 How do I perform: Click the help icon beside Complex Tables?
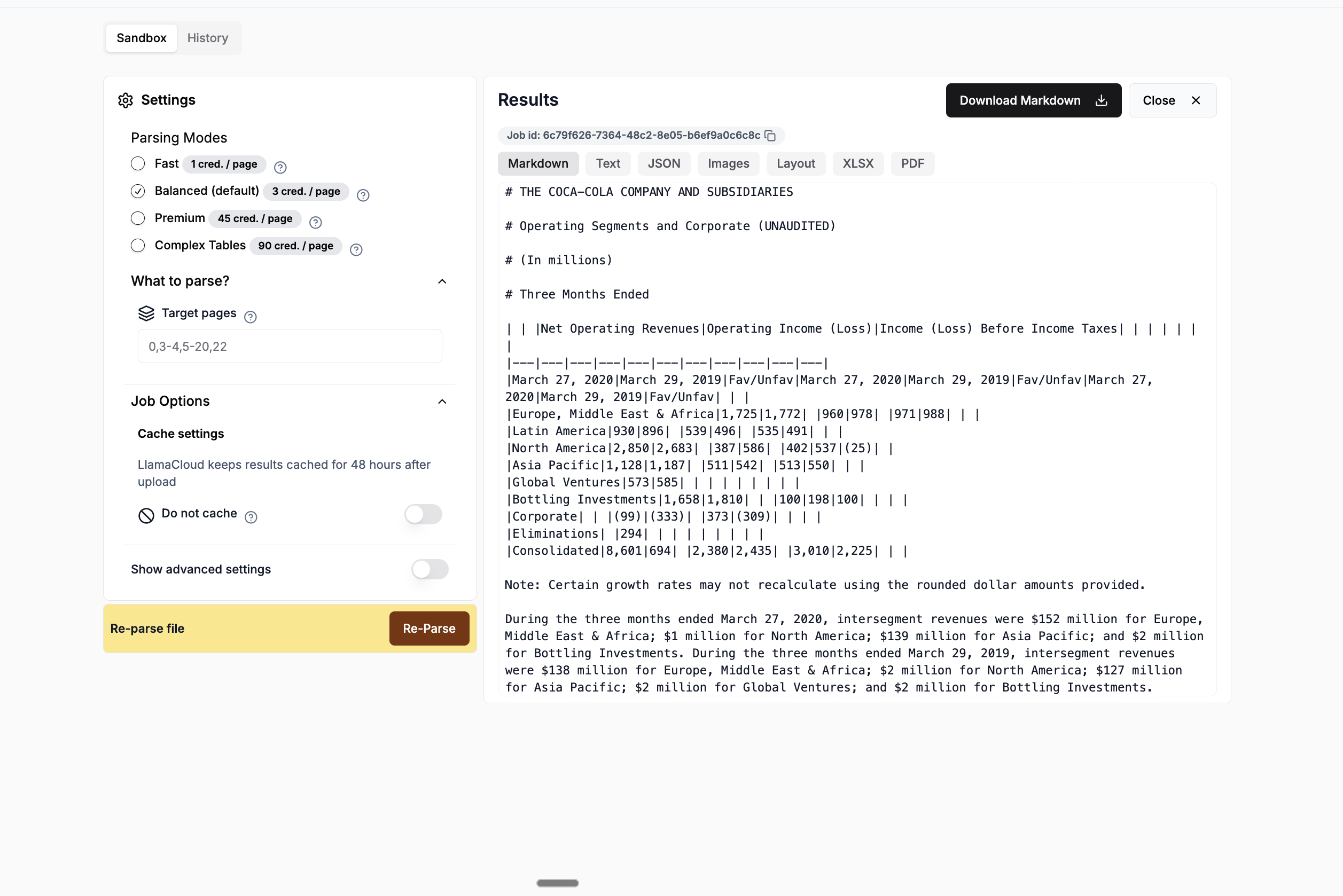click(x=356, y=250)
